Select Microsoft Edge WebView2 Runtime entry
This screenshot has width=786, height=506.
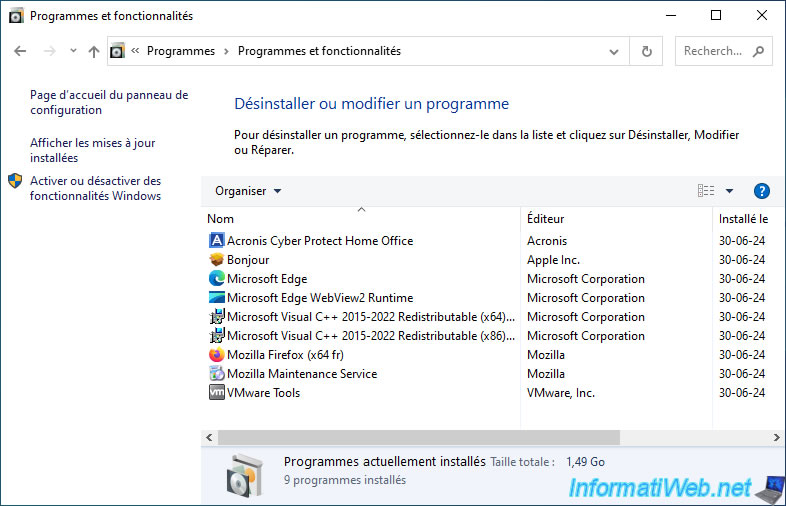[320, 298]
